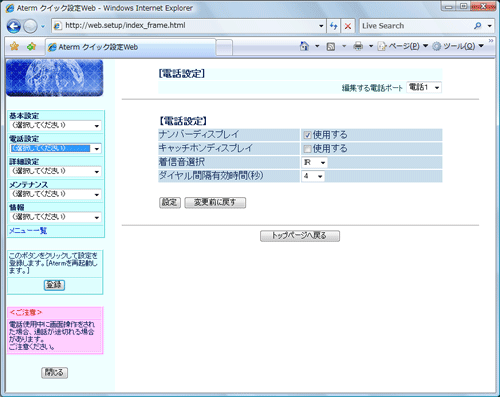Expand the Home button dropdown arrow
The height and width of the screenshot is (397, 500).
point(317,46)
